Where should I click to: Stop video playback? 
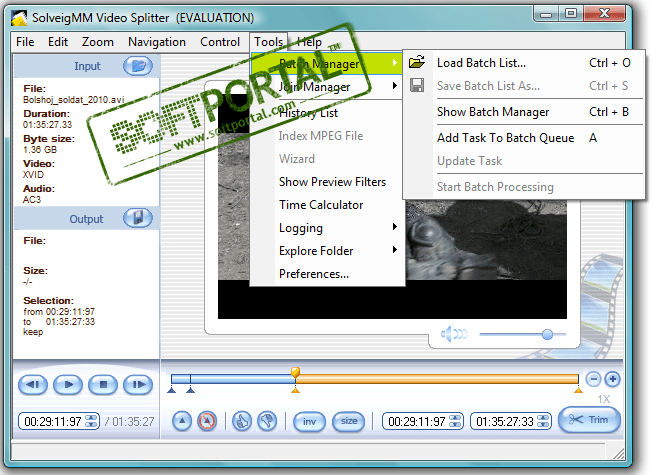(103, 384)
